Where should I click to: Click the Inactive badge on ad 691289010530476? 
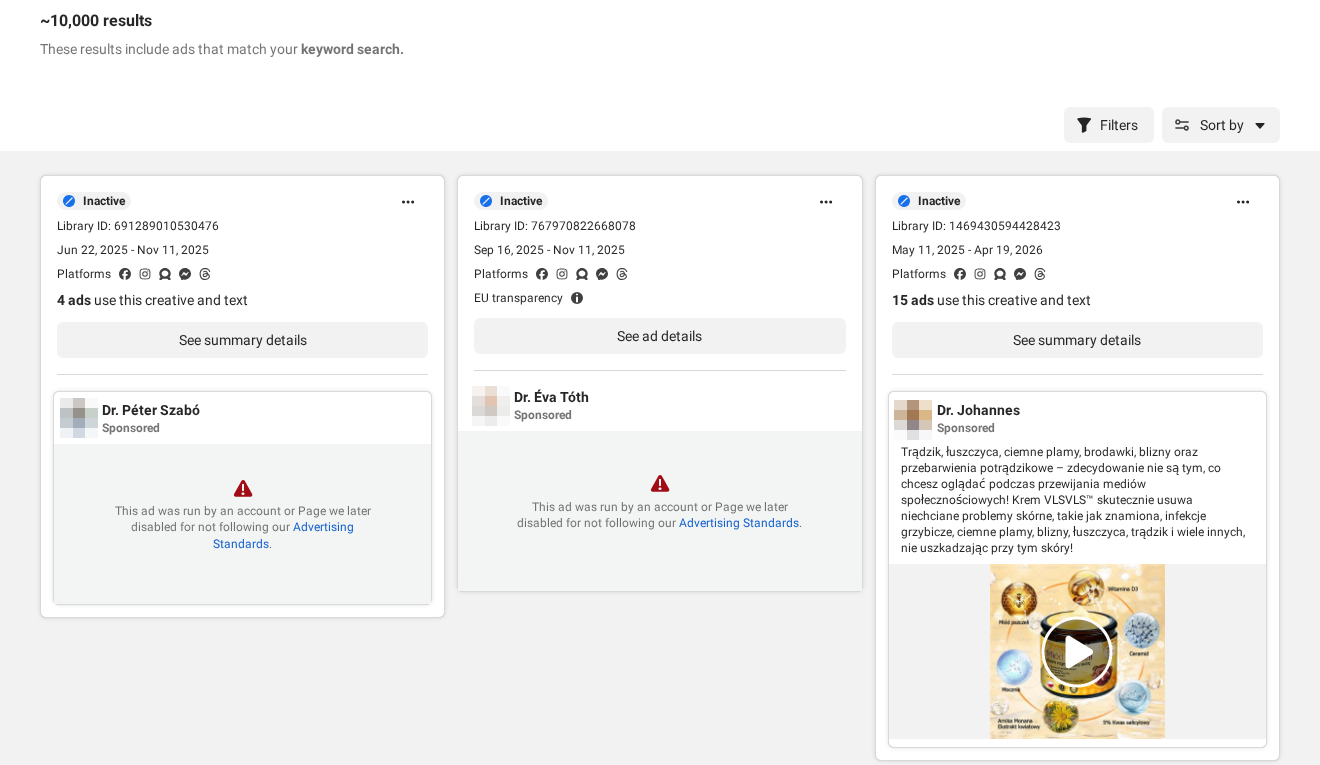pyautogui.click(x=95, y=201)
